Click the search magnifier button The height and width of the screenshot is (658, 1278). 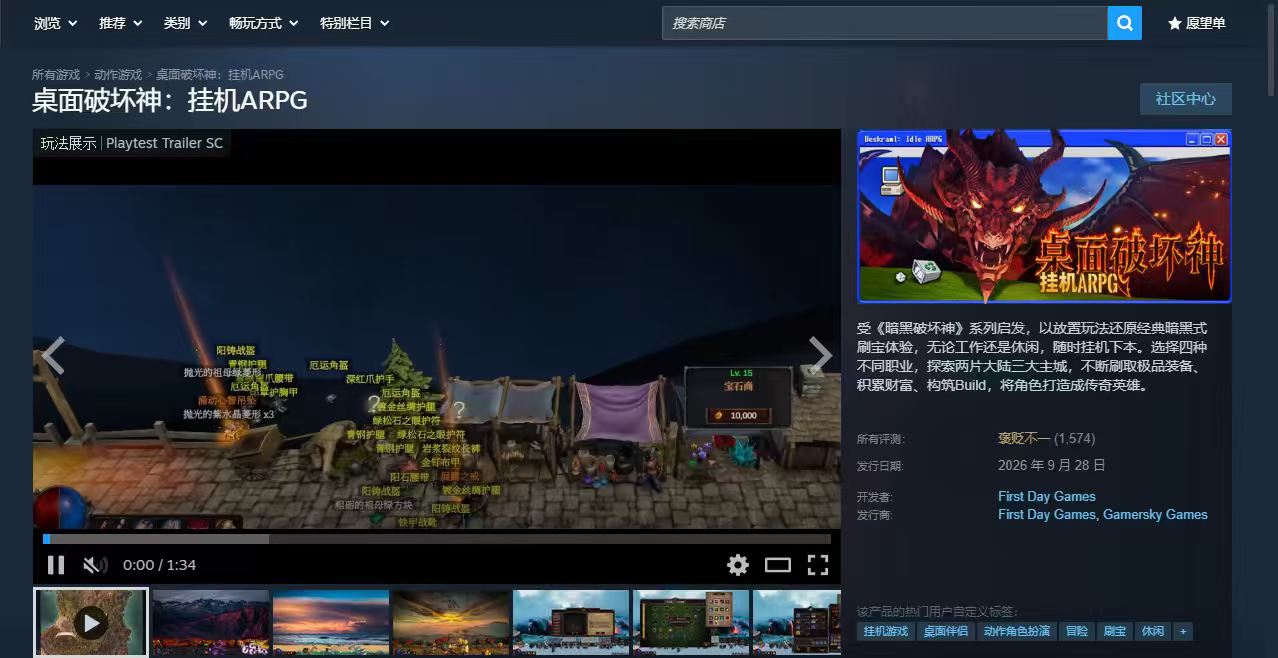click(1124, 23)
